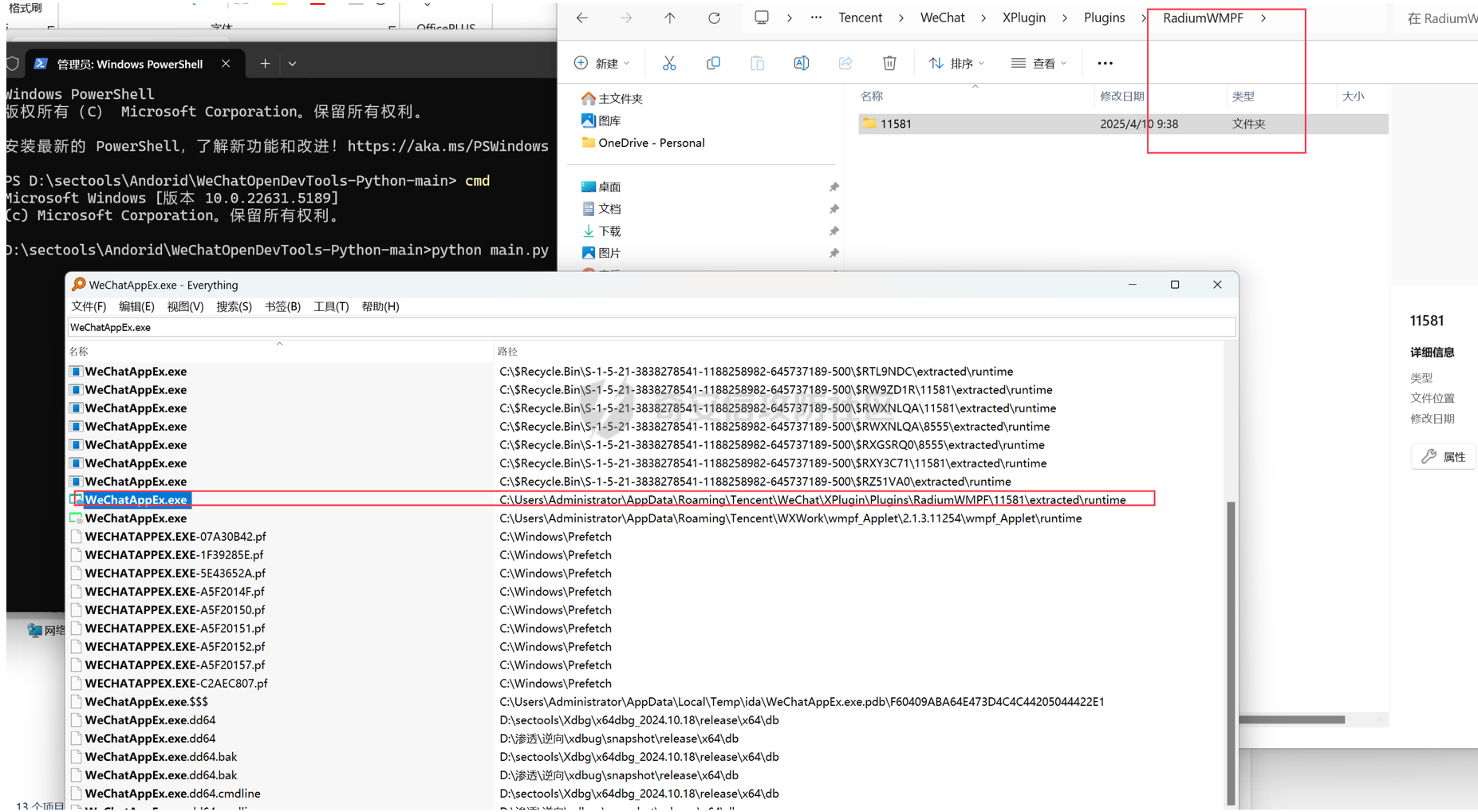
Task: Click the Copy icon in File Explorer toolbar
Action: 713,63
